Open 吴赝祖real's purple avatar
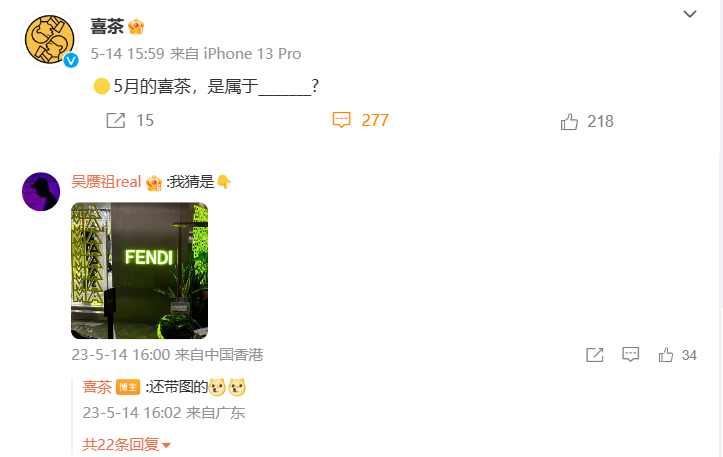723x457 pixels. (x=41, y=191)
